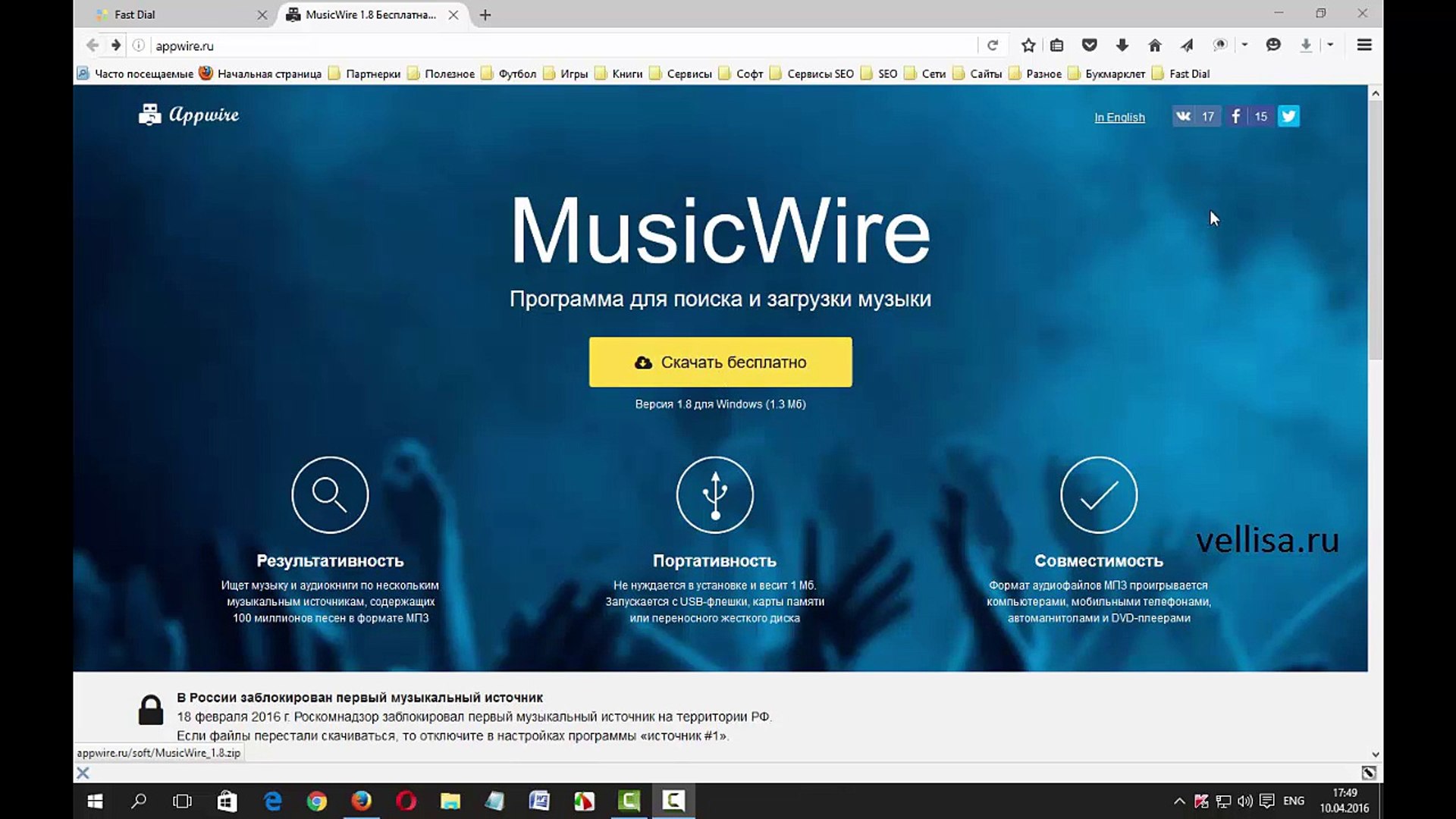Click the Скачать бесплатно download button
The width and height of the screenshot is (1456, 819).
(720, 362)
